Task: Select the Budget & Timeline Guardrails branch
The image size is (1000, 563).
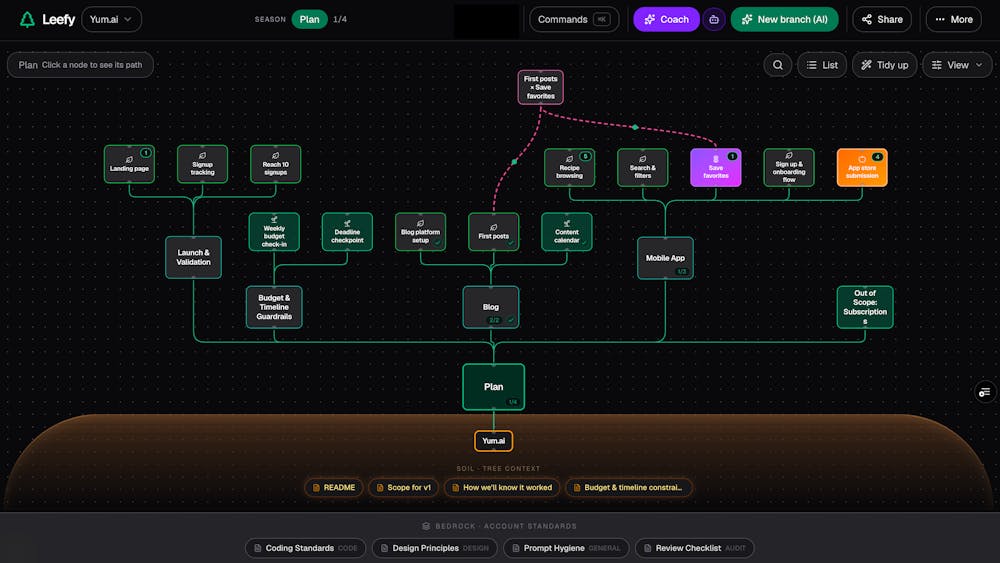Action: pyautogui.click(x=274, y=307)
